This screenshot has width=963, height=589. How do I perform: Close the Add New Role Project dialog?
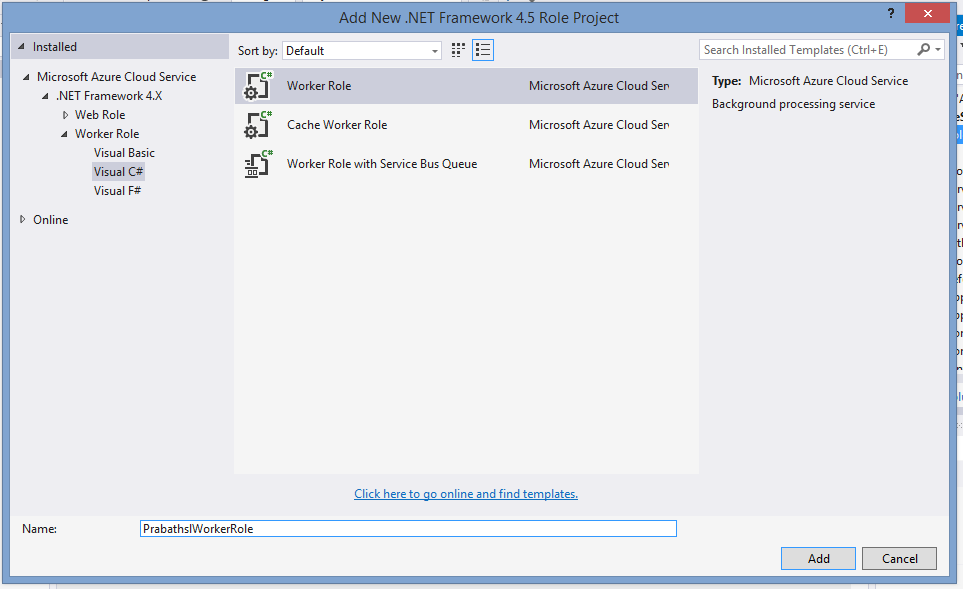pyautogui.click(x=927, y=13)
